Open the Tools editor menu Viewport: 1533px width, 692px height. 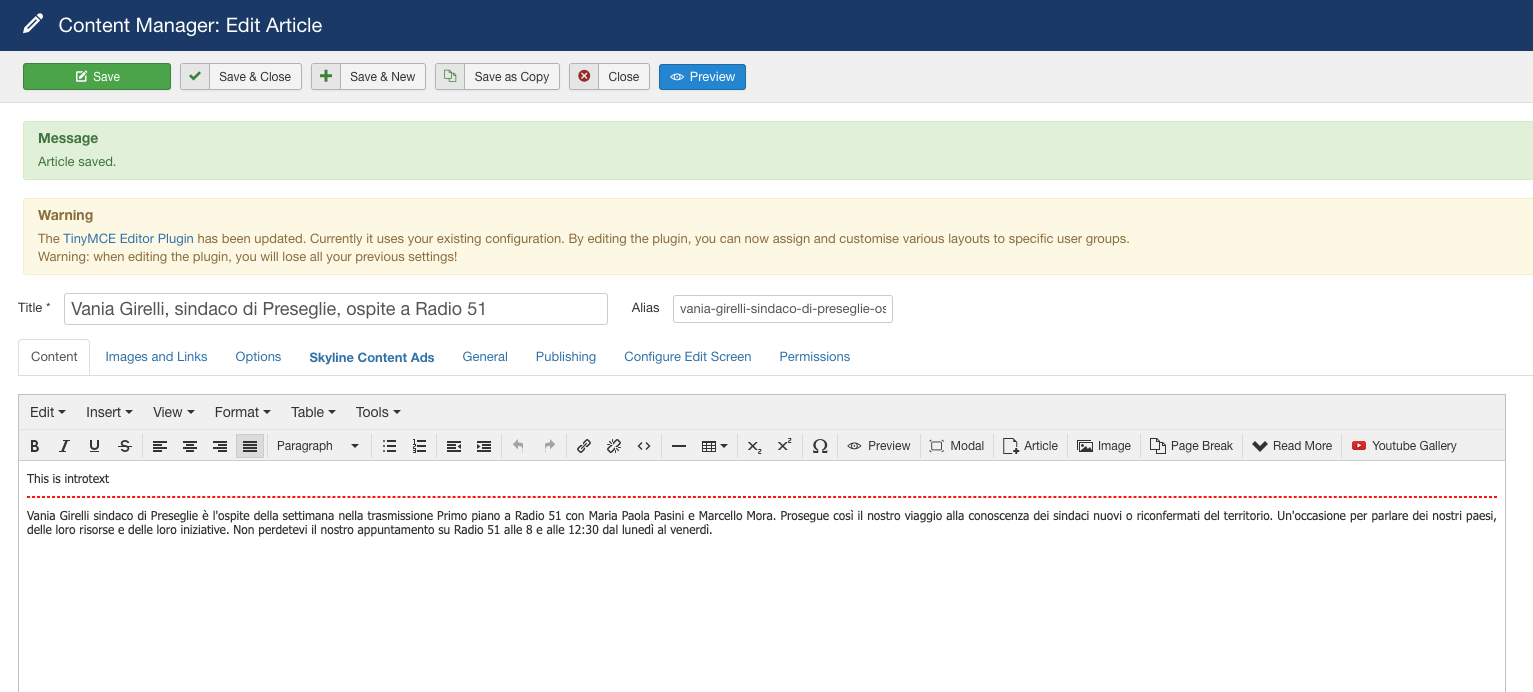(378, 412)
